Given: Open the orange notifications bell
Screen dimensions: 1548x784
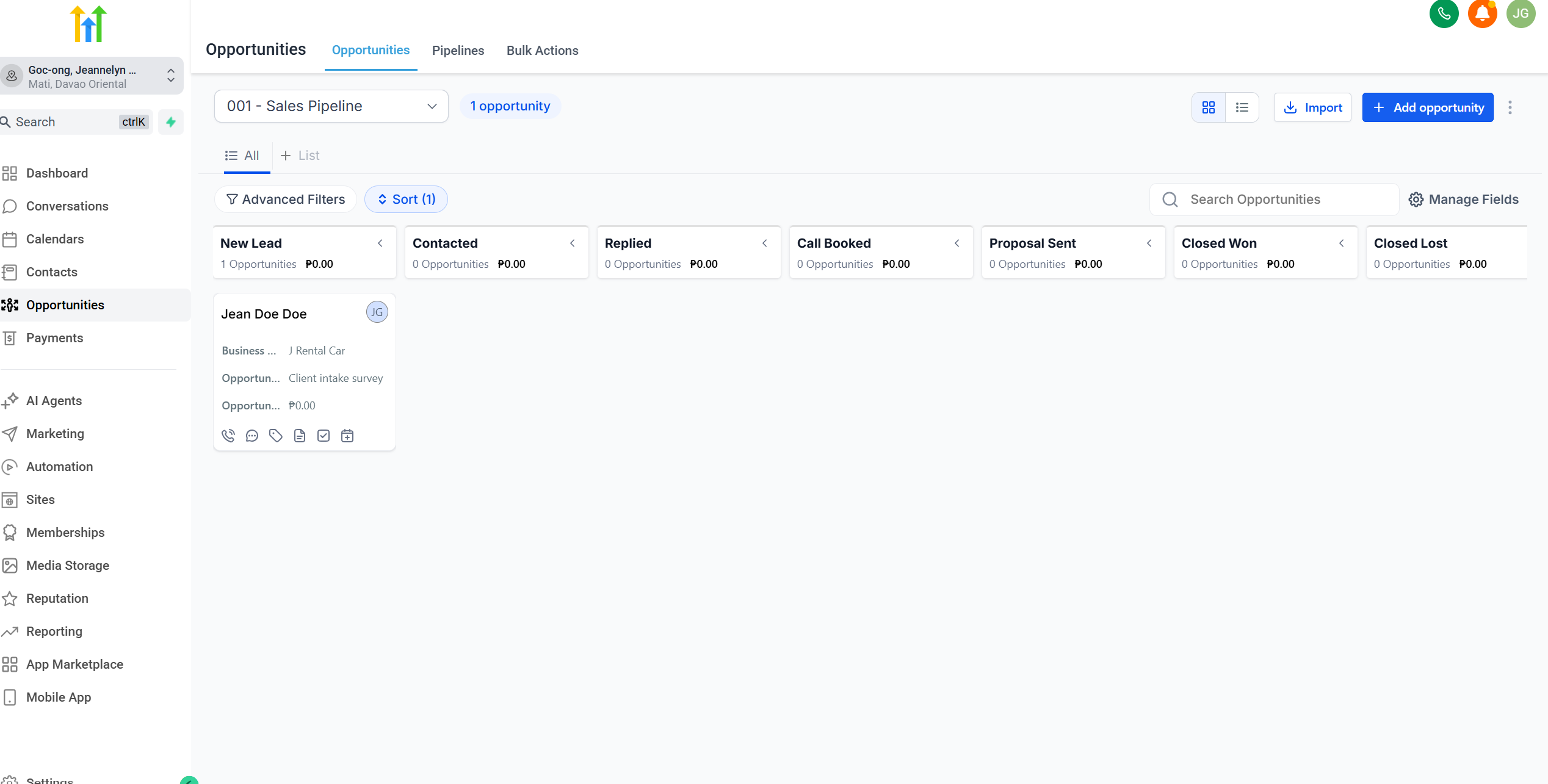Looking at the screenshot, I should click(x=1482, y=13).
